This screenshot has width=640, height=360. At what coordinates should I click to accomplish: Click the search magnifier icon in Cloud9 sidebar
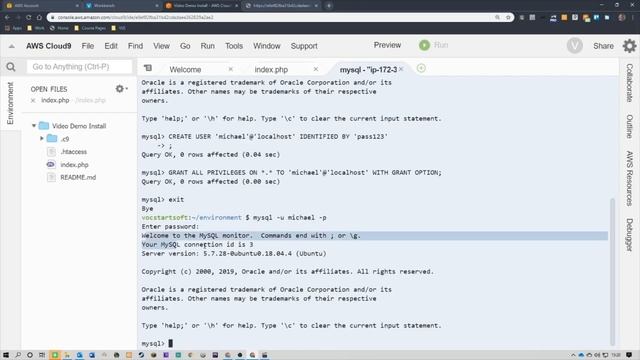(x=11, y=67)
